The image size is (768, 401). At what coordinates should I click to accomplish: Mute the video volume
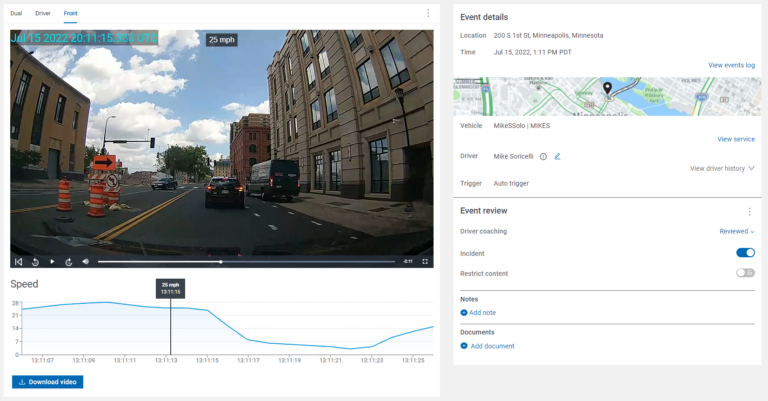(86, 262)
